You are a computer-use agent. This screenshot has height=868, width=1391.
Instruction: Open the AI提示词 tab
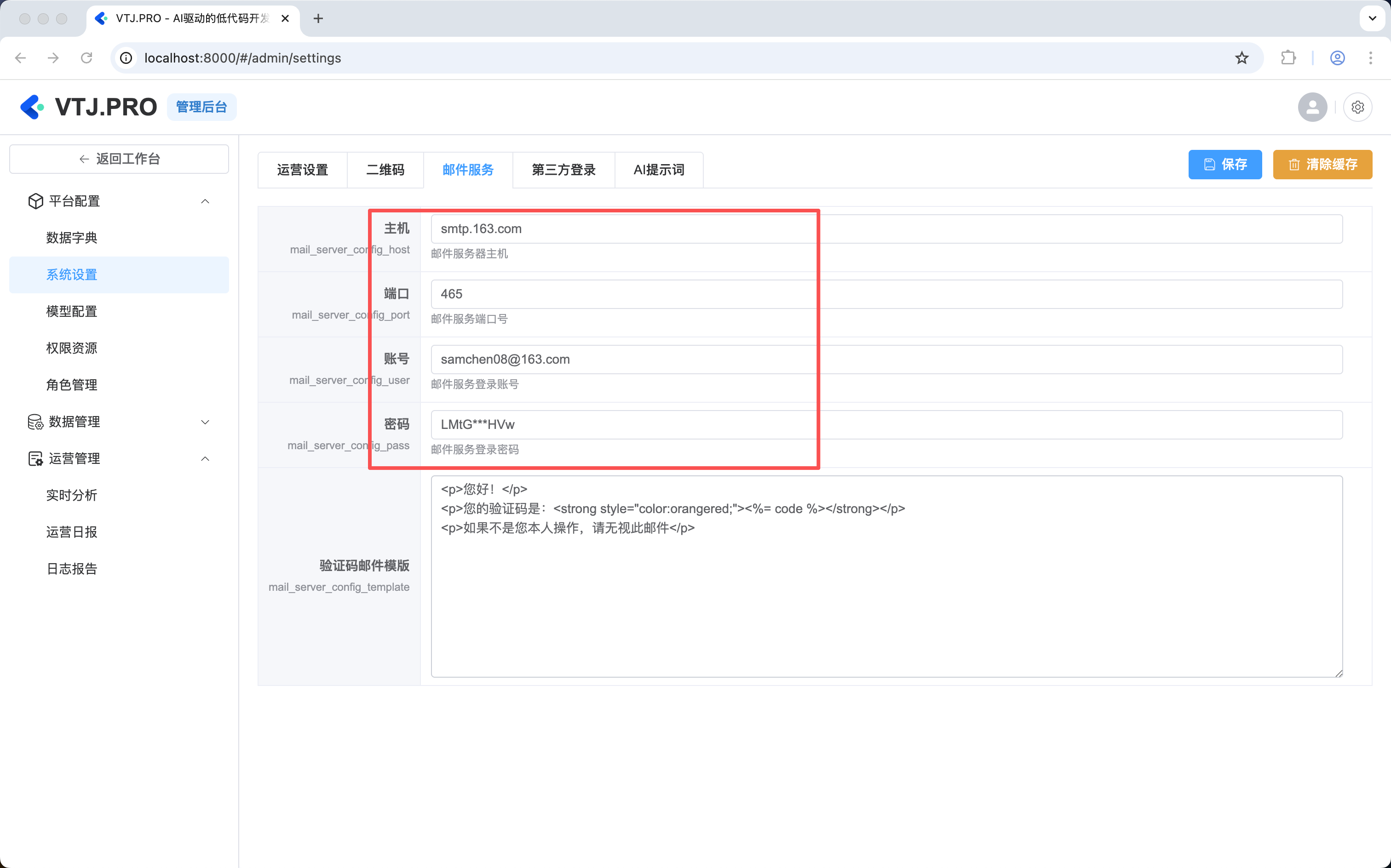pyautogui.click(x=659, y=170)
